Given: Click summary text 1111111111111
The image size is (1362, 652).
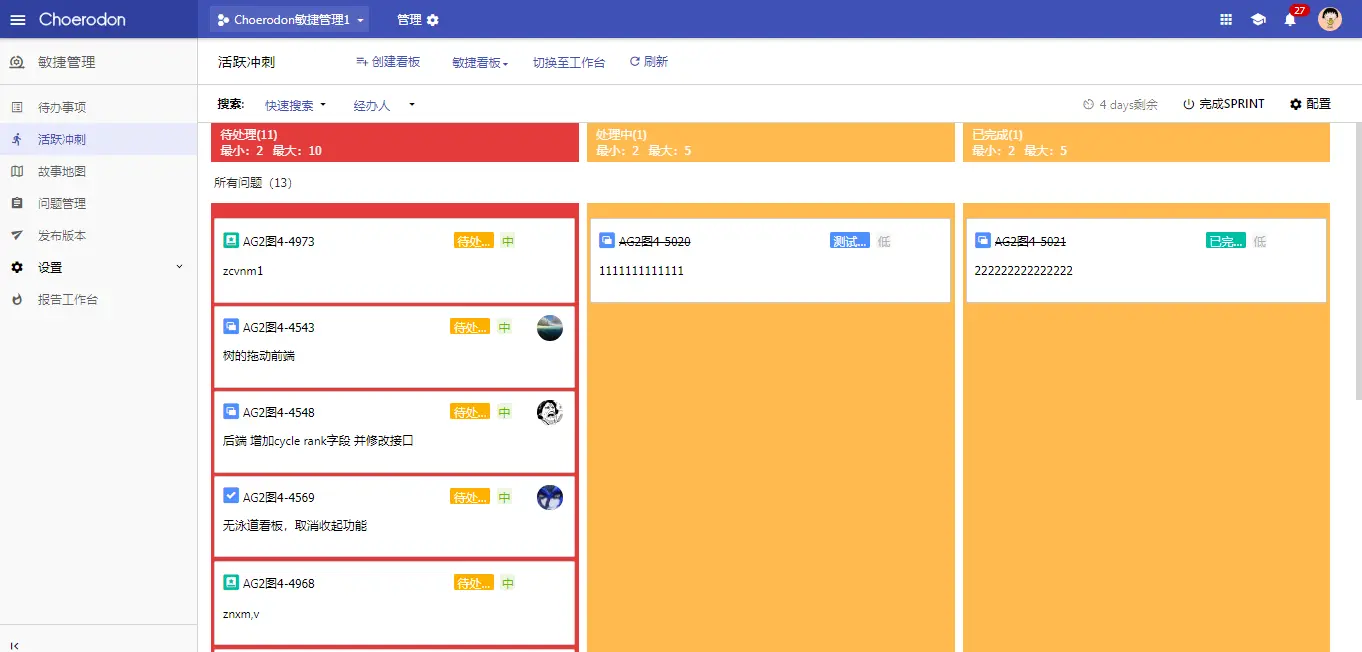Looking at the screenshot, I should coord(642,271).
